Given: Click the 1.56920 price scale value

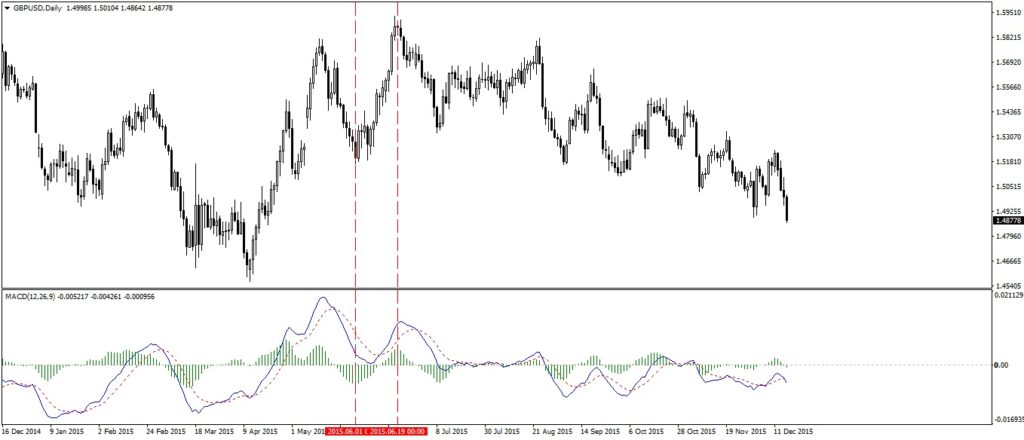Looking at the screenshot, I should point(1004,62).
